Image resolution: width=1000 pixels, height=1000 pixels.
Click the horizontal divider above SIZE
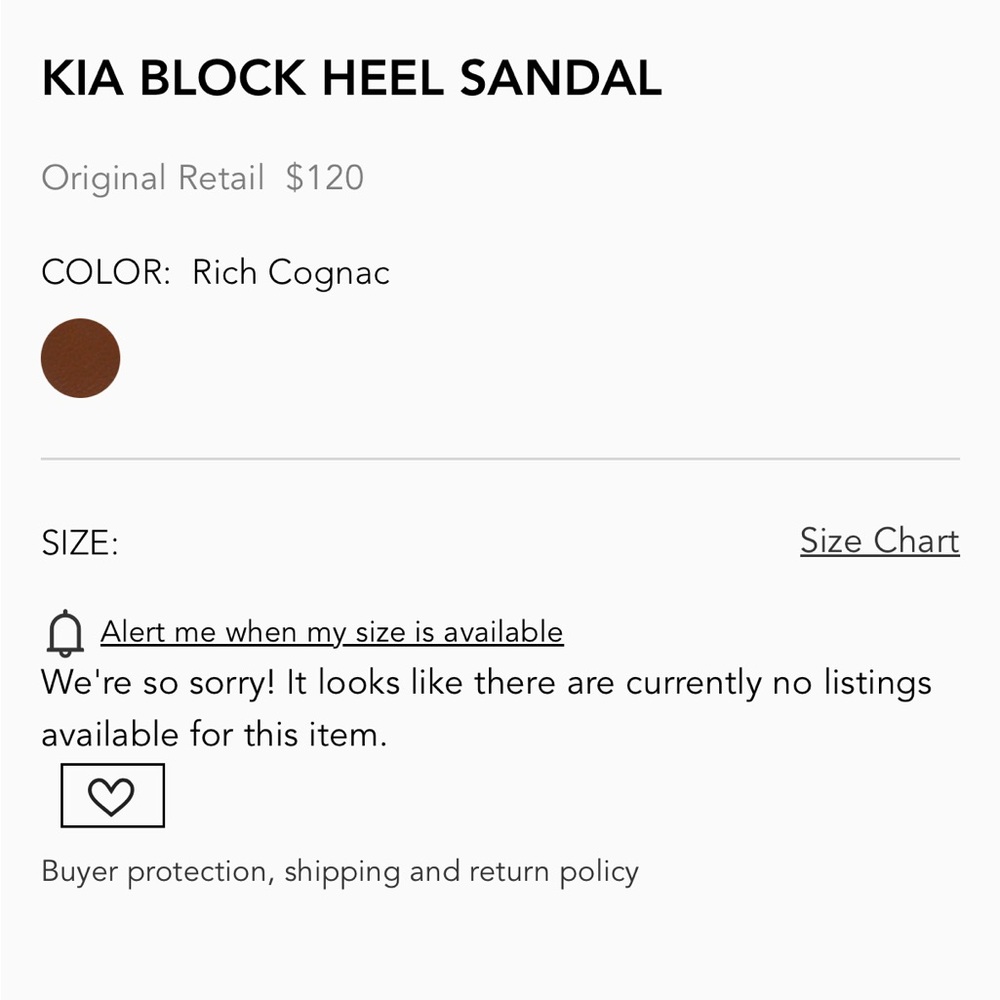click(500, 459)
